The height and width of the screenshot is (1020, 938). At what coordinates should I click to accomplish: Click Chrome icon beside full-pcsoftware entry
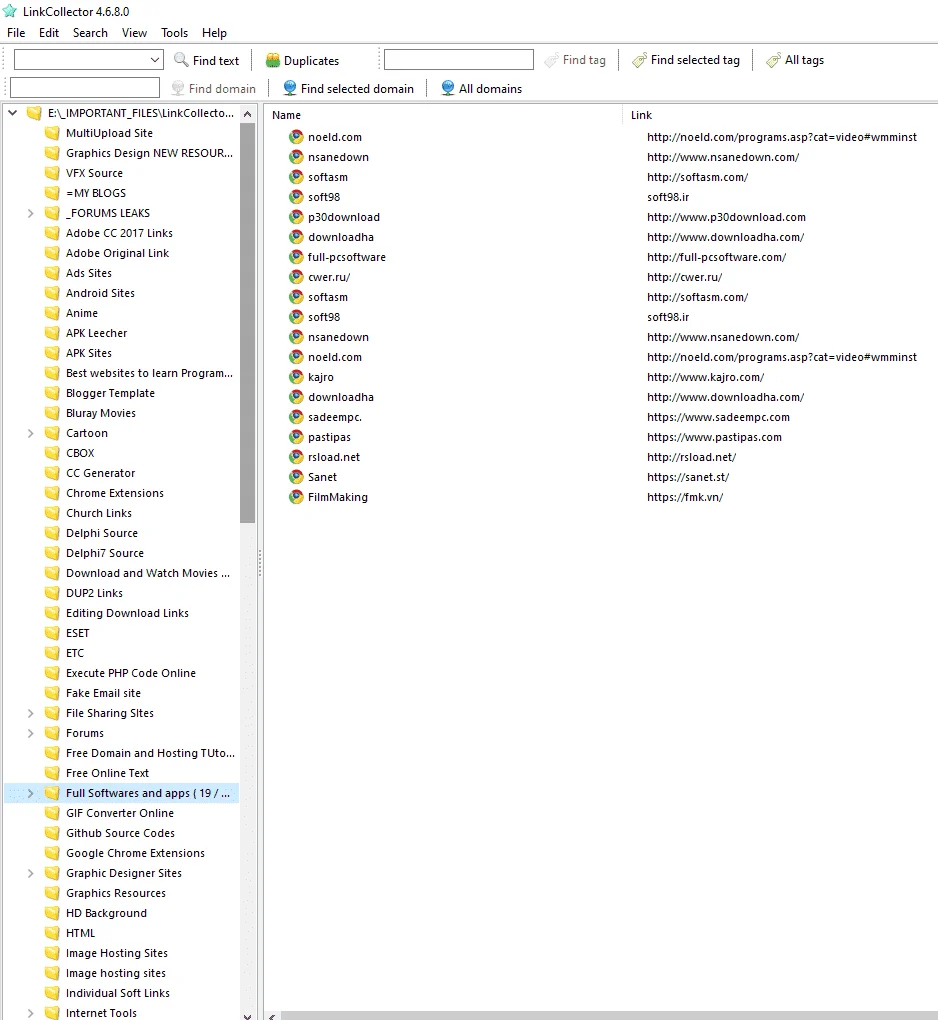click(297, 257)
